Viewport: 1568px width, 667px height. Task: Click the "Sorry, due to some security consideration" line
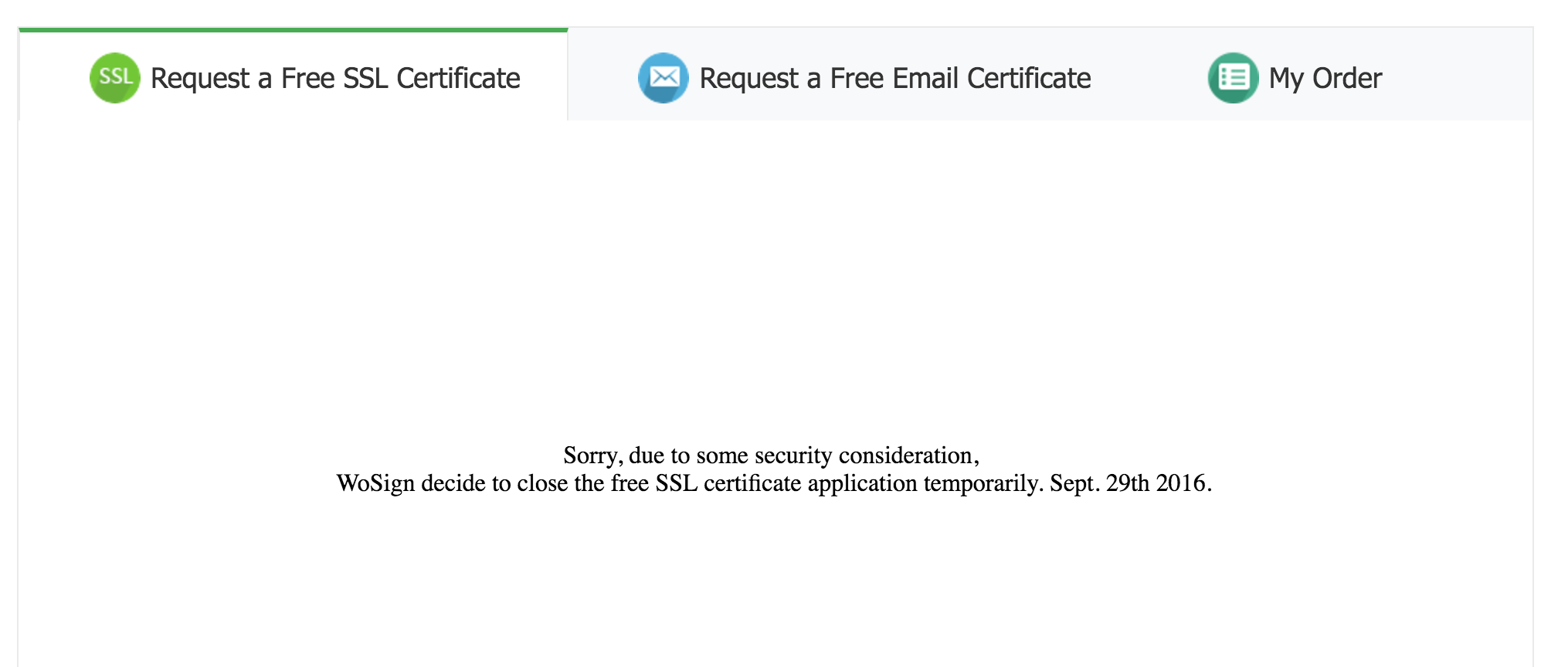(x=771, y=455)
